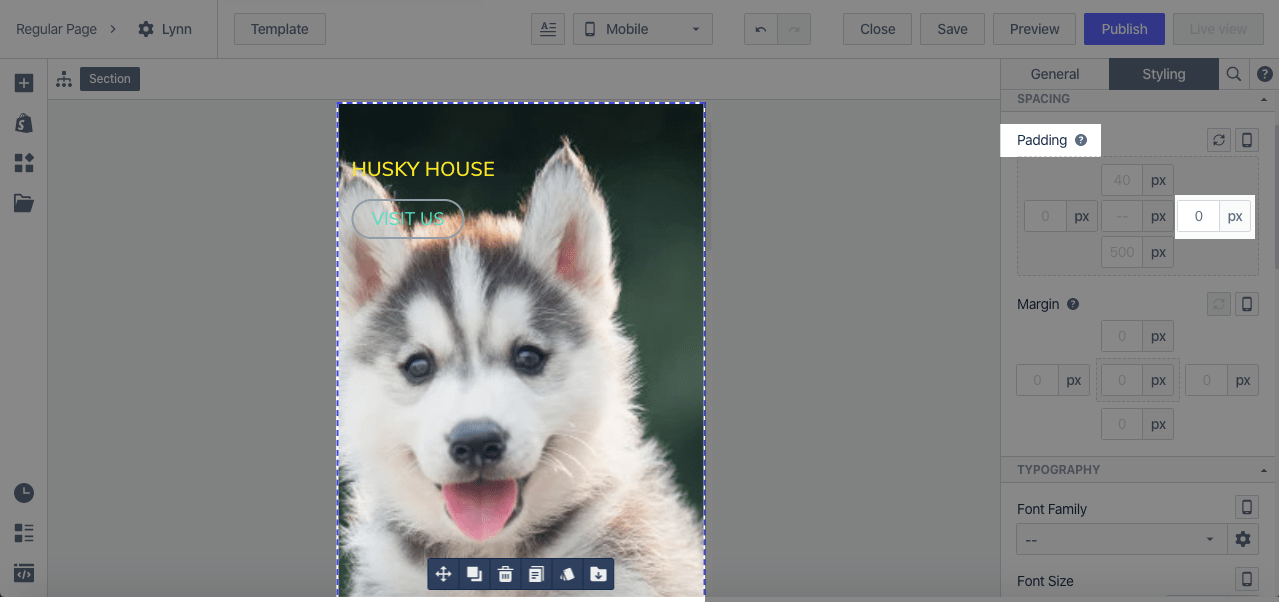Click the Padding help tooltip icon

1081,140
